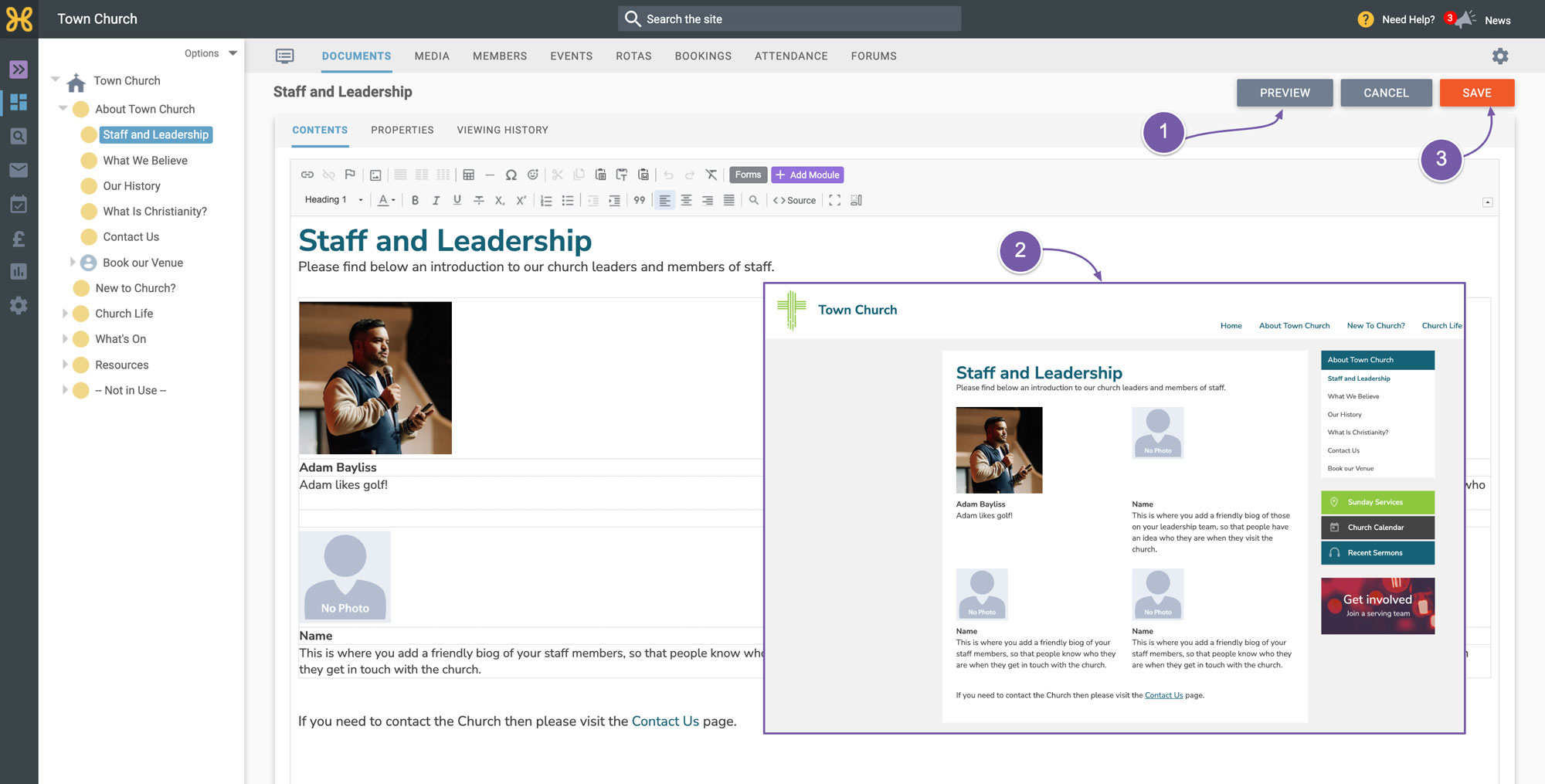Maximize the editor to fullscreen

pyautogui.click(x=835, y=200)
